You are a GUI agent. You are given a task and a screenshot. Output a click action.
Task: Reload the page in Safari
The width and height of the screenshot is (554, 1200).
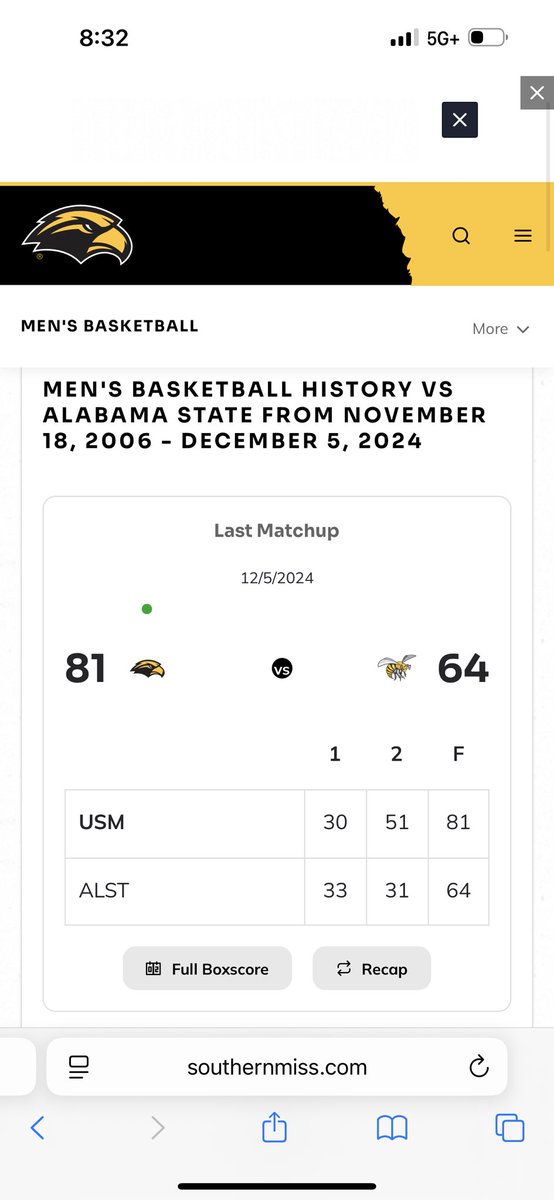coord(478,1067)
